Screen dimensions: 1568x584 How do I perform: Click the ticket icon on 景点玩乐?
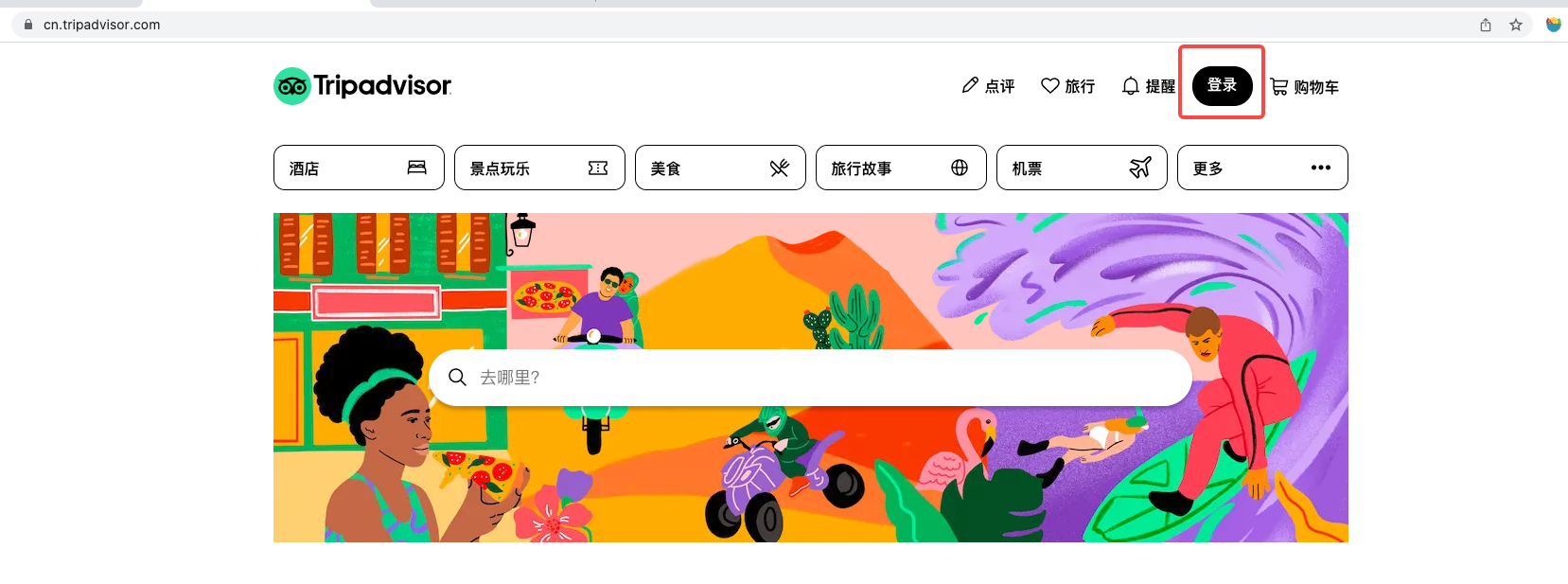[x=598, y=168]
